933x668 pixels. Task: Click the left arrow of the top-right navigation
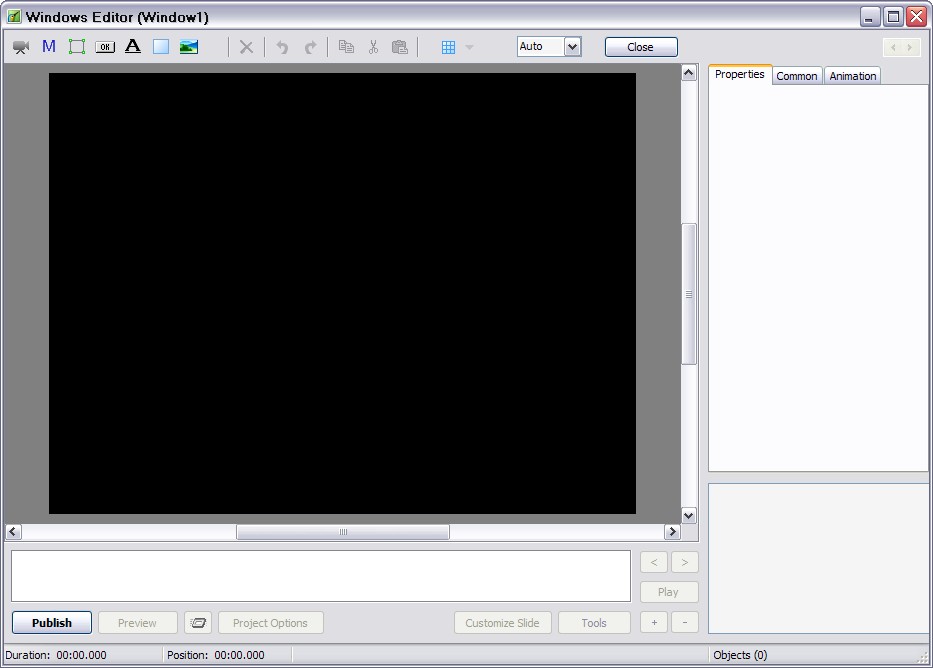pos(894,47)
